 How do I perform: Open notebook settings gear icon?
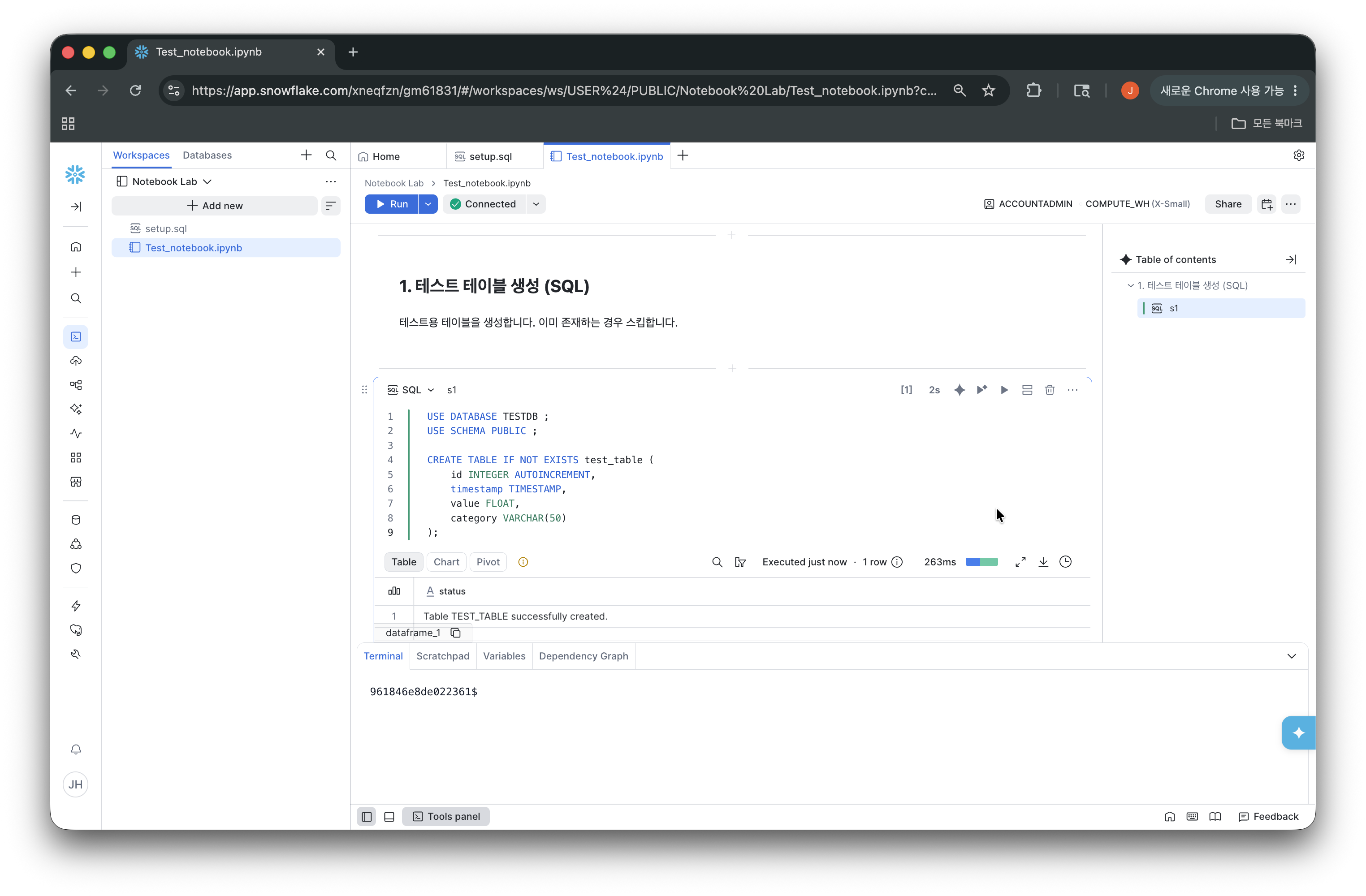(1299, 155)
